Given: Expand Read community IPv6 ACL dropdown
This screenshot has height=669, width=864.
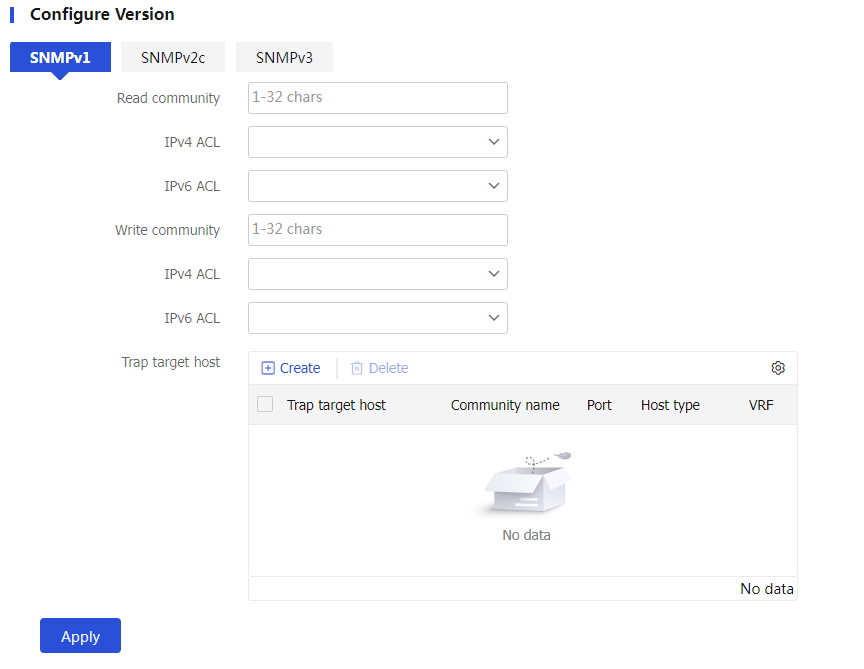Looking at the screenshot, I should 377,186.
